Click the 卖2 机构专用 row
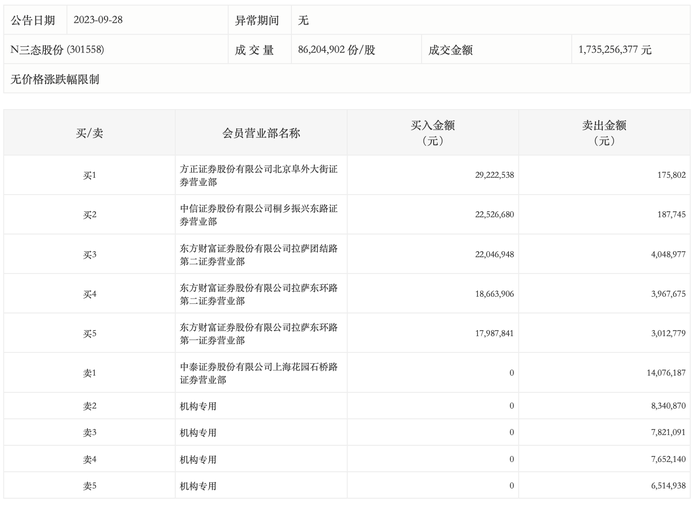 click(347, 406)
